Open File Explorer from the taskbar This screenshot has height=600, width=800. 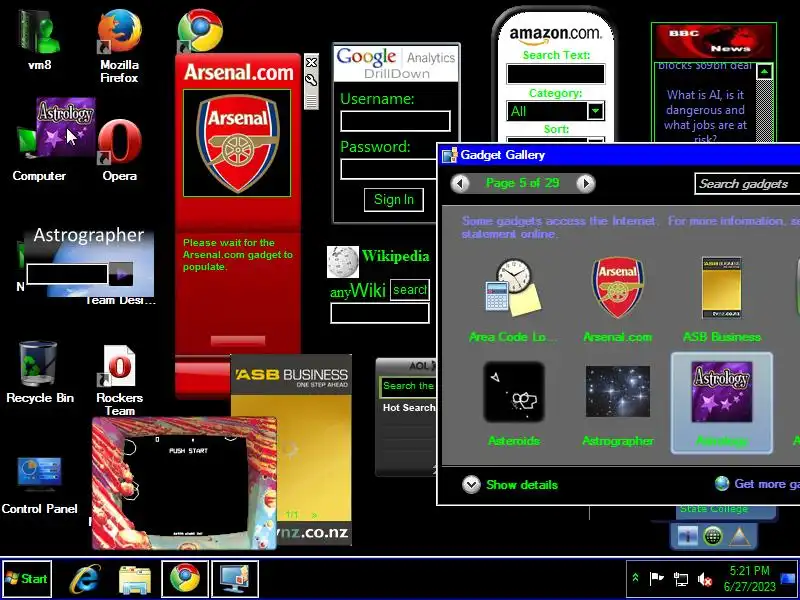[x=135, y=579]
